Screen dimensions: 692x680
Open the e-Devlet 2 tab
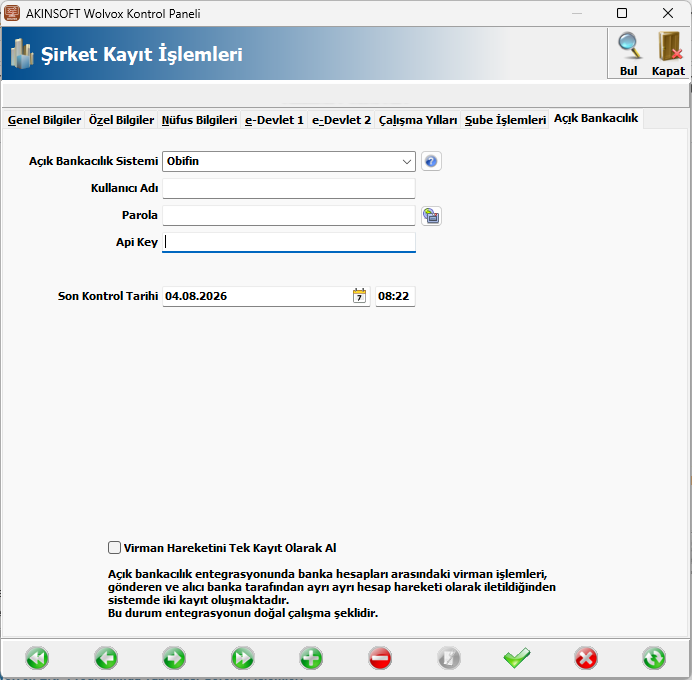click(x=342, y=120)
